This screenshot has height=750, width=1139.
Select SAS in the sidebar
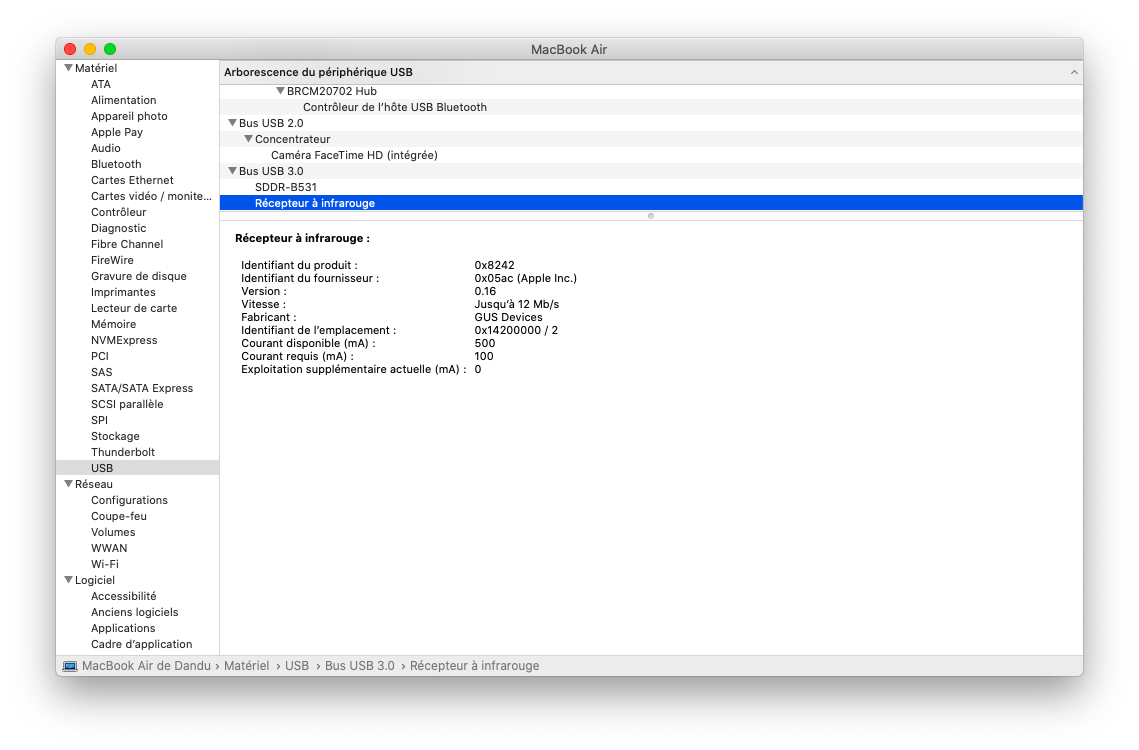click(102, 371)
